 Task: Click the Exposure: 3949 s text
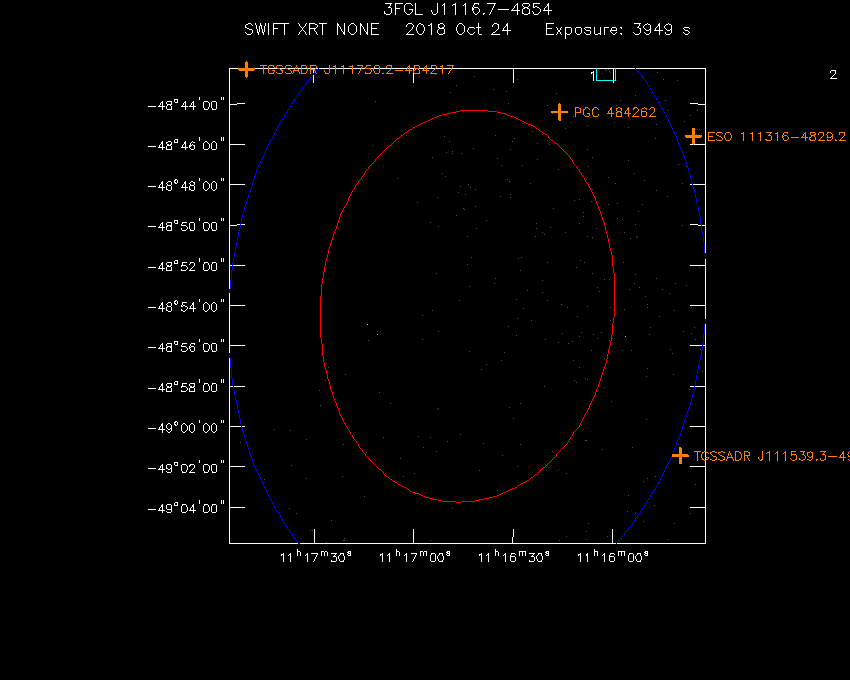617,30
